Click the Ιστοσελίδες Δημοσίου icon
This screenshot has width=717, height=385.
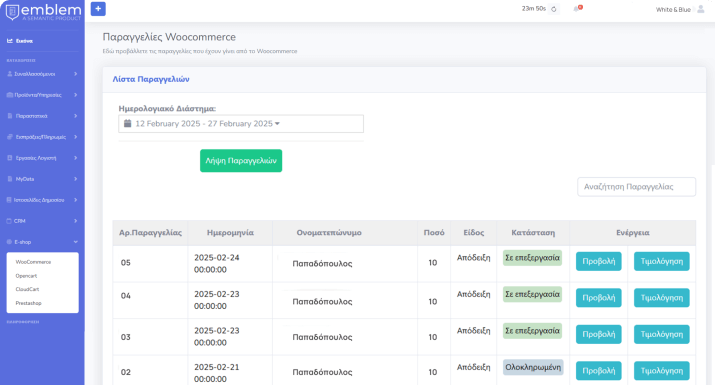tap(10, 200)
